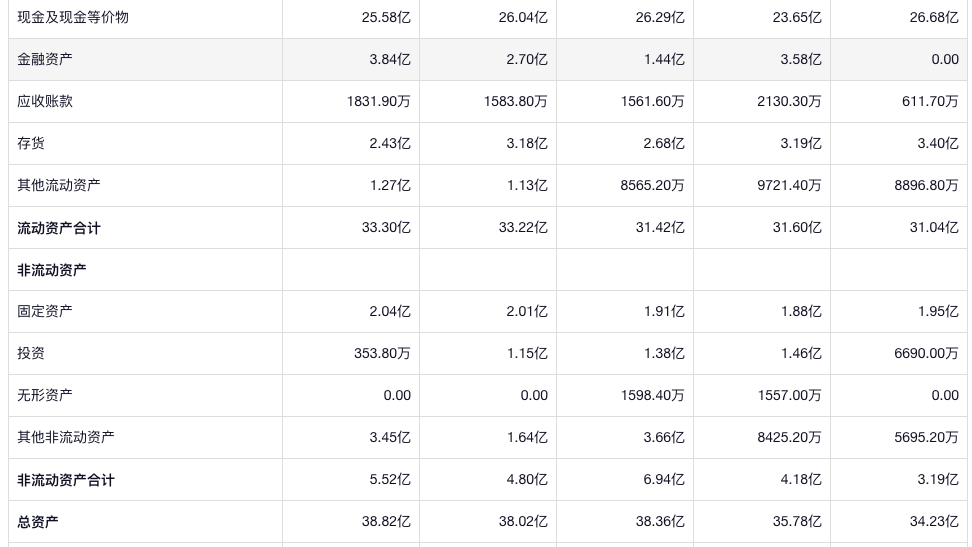Click the 现金及现金等价物 row label
This screenshot has width=972, height=547.
click(72, 17)
